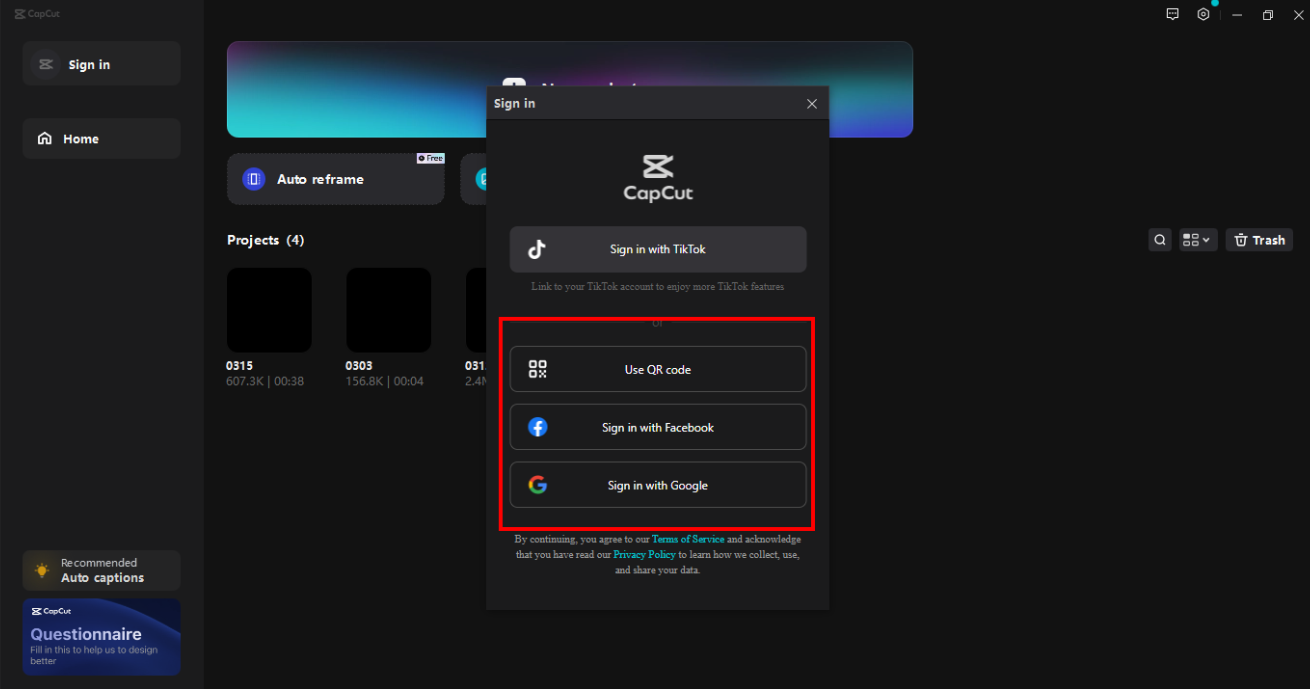Screen dimensions: 1310x689
Task: Open the Questionnaire banner
Action: [x=101, y=637]
